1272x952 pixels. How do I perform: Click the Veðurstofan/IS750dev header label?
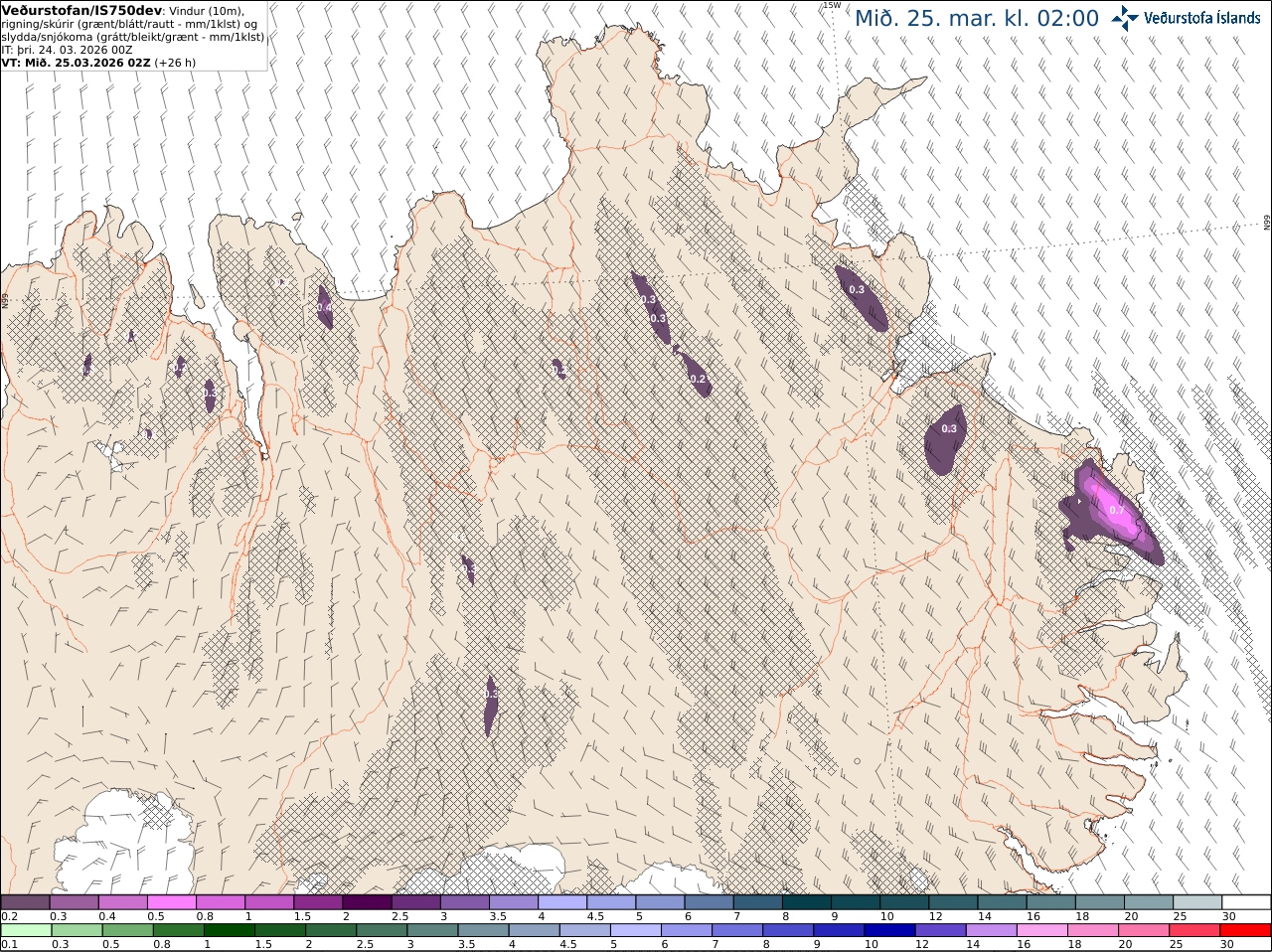81,10
